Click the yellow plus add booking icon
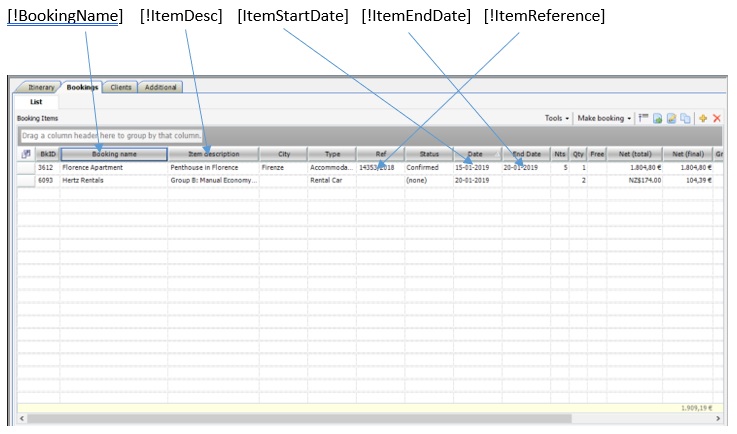 coord(703,118)
